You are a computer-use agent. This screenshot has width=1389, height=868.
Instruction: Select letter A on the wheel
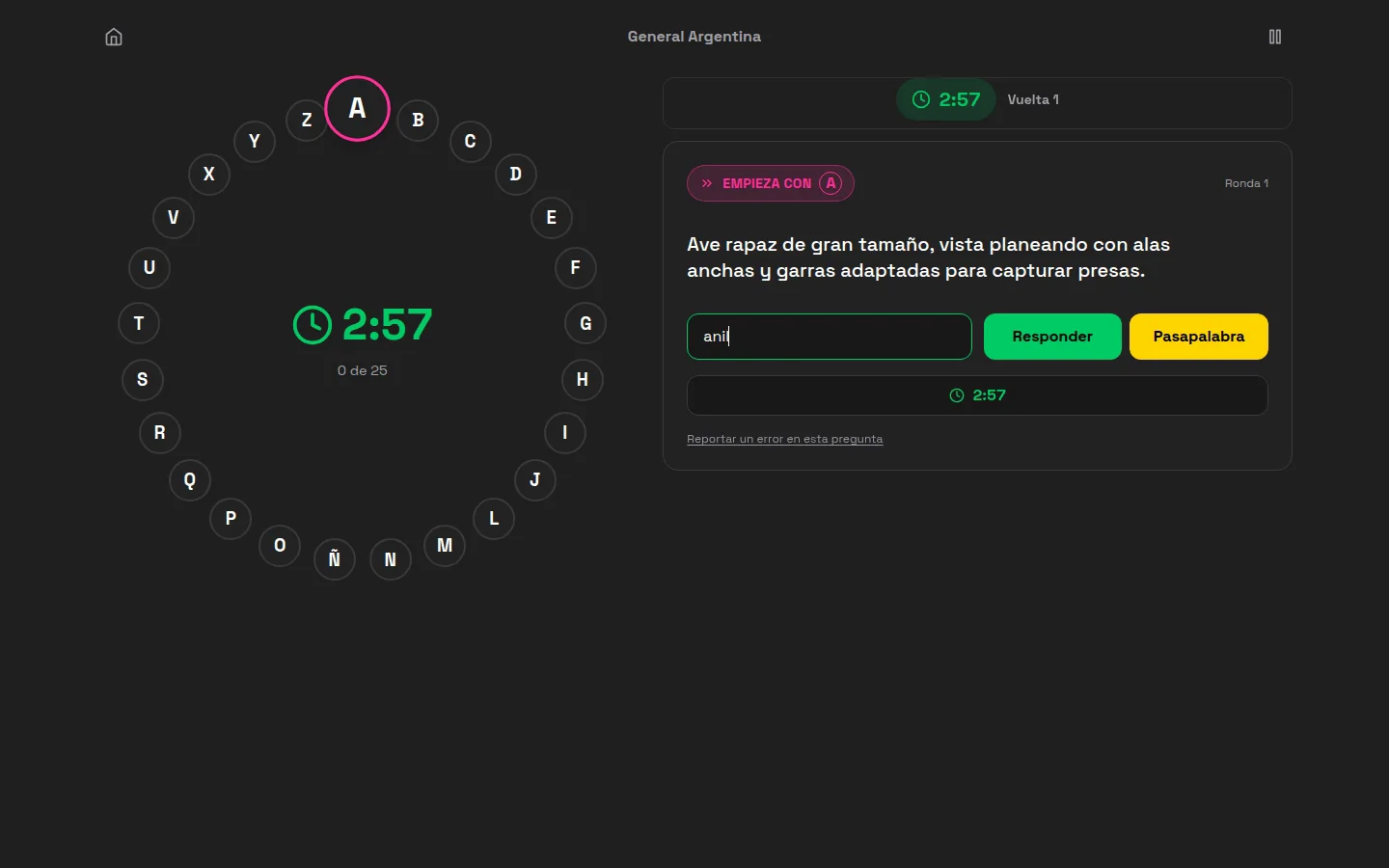[357, 108]
